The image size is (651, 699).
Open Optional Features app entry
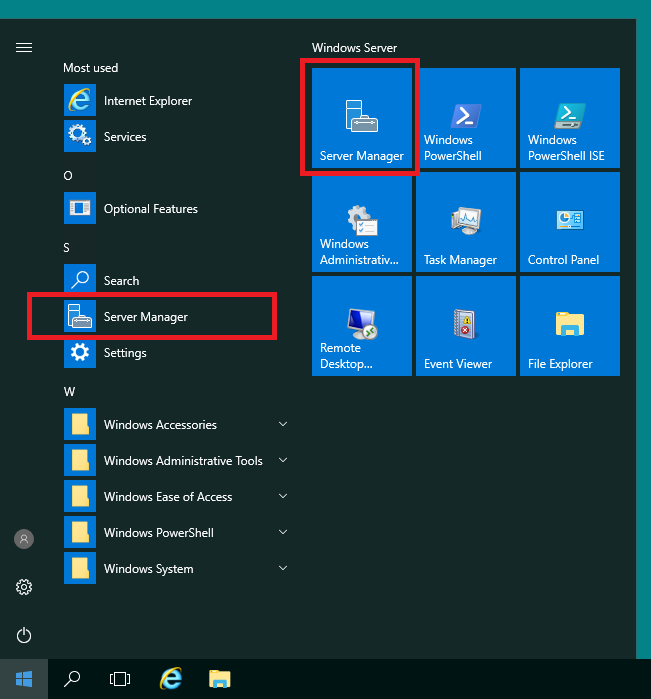175,208
